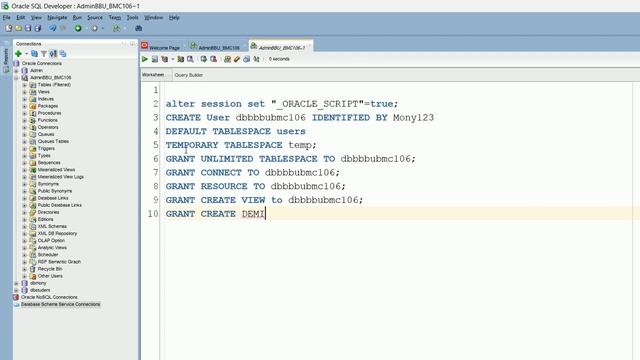Select the Recycle Bin tree item
The width and height of the screenshot is (640, 360).
click(50, 269)
